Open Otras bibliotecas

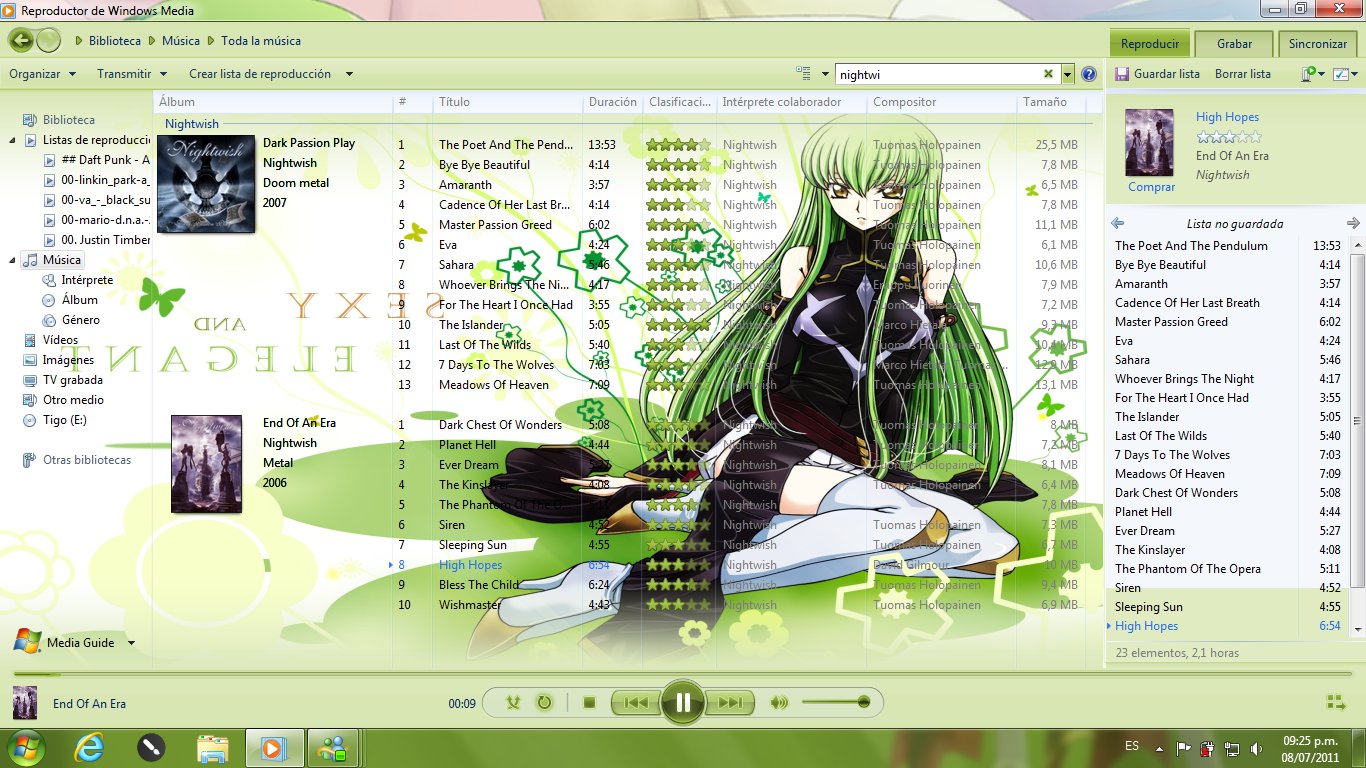87,460
